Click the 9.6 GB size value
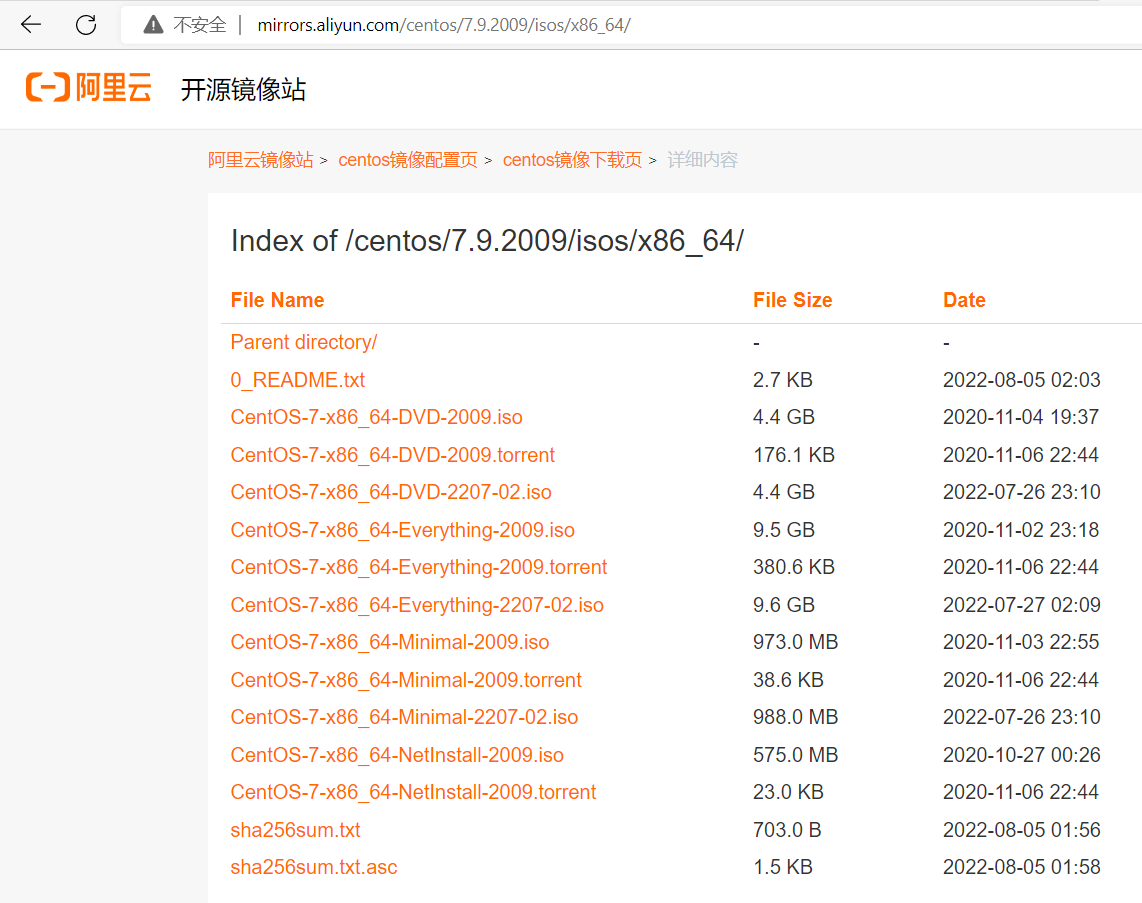This screenshot has width=1142, height=903. (784, 605)
